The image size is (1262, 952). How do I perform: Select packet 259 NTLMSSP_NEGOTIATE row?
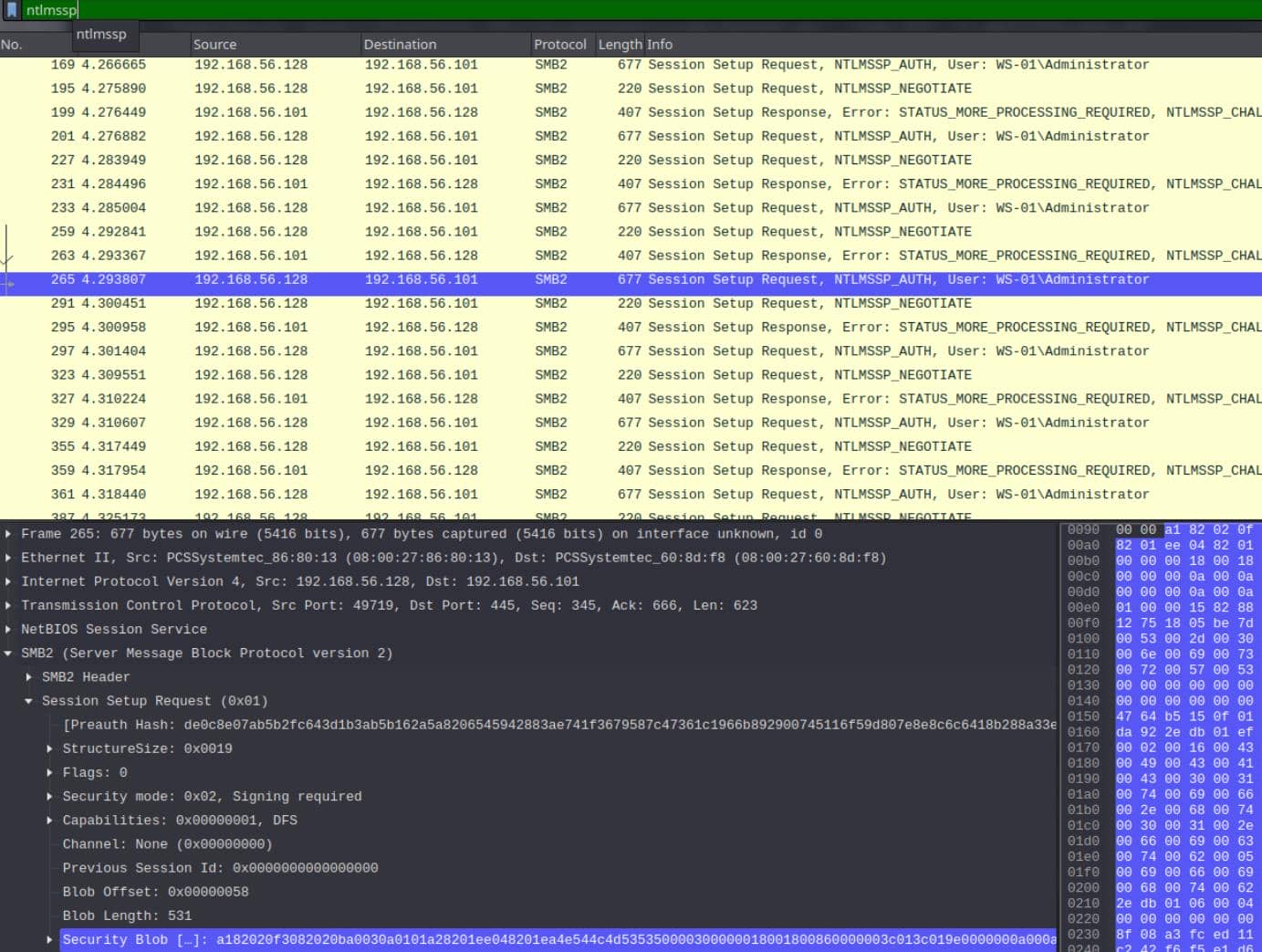(x=631, y=232)
